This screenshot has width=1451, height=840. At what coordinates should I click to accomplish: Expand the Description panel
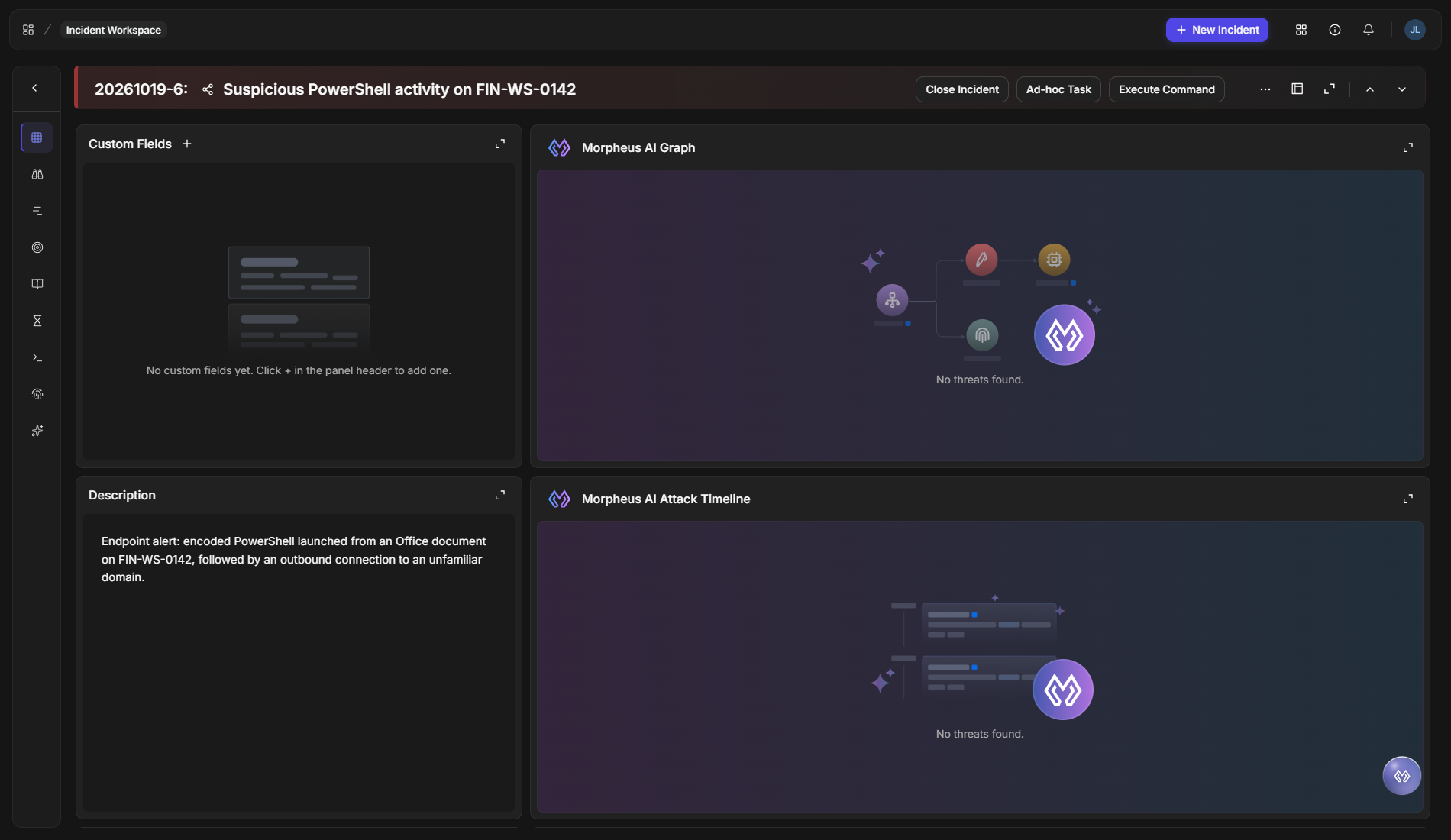click(500, 495)
